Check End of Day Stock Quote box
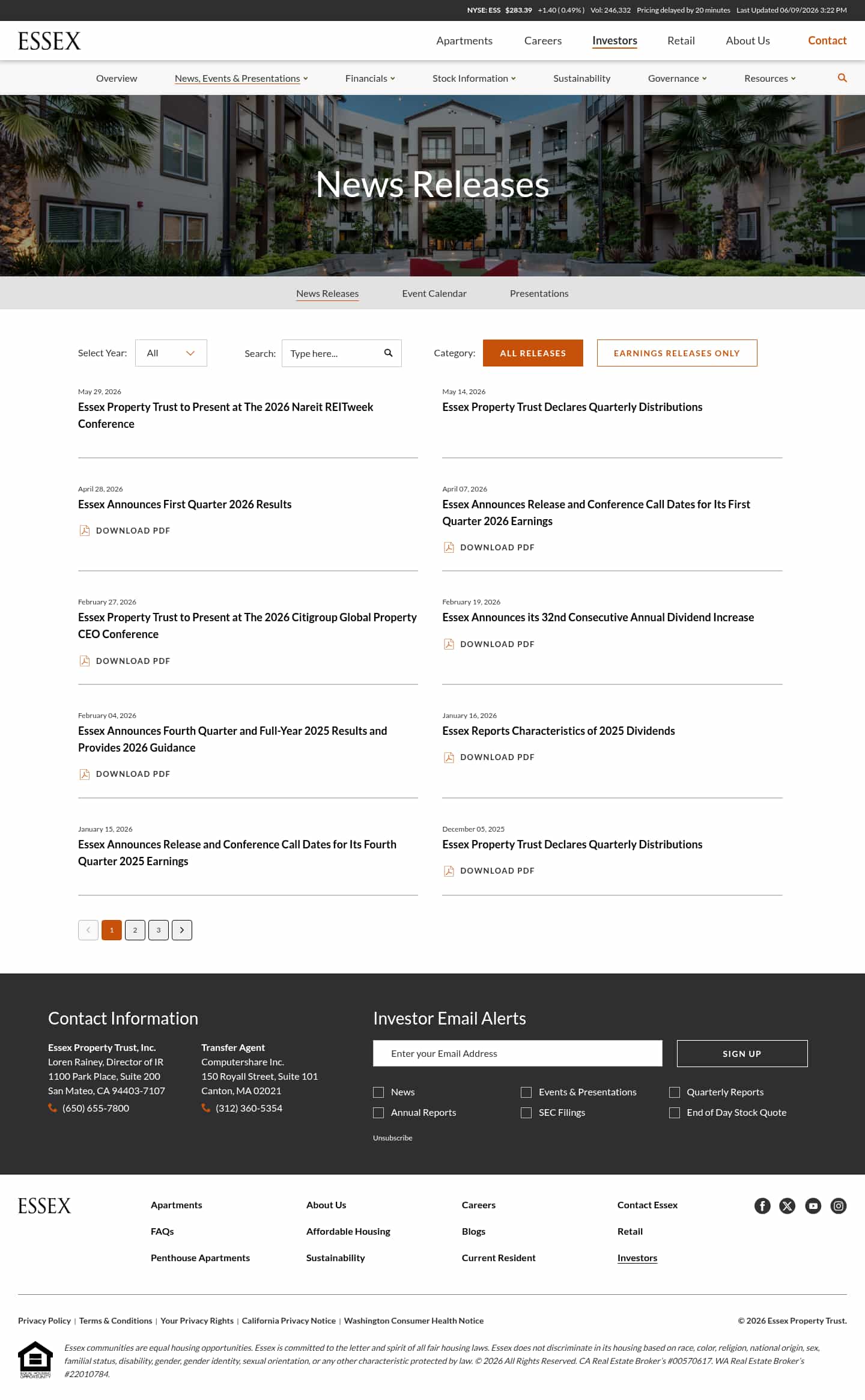 pyautogui.click(x=675, y=1113)
